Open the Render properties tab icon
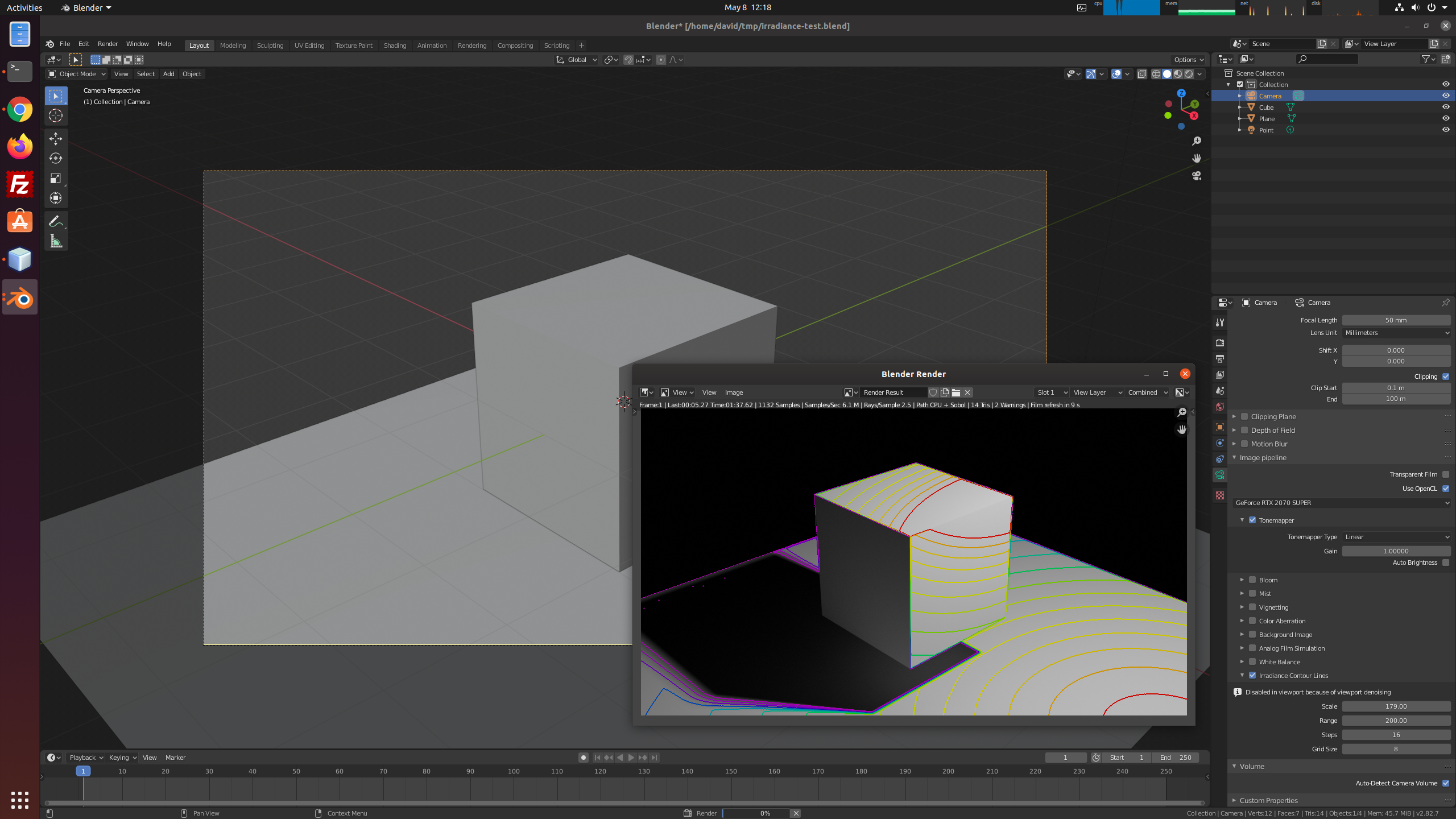Image resolution: width=1456 pixels, height=819 pixels. click(x=1220, y=343)
